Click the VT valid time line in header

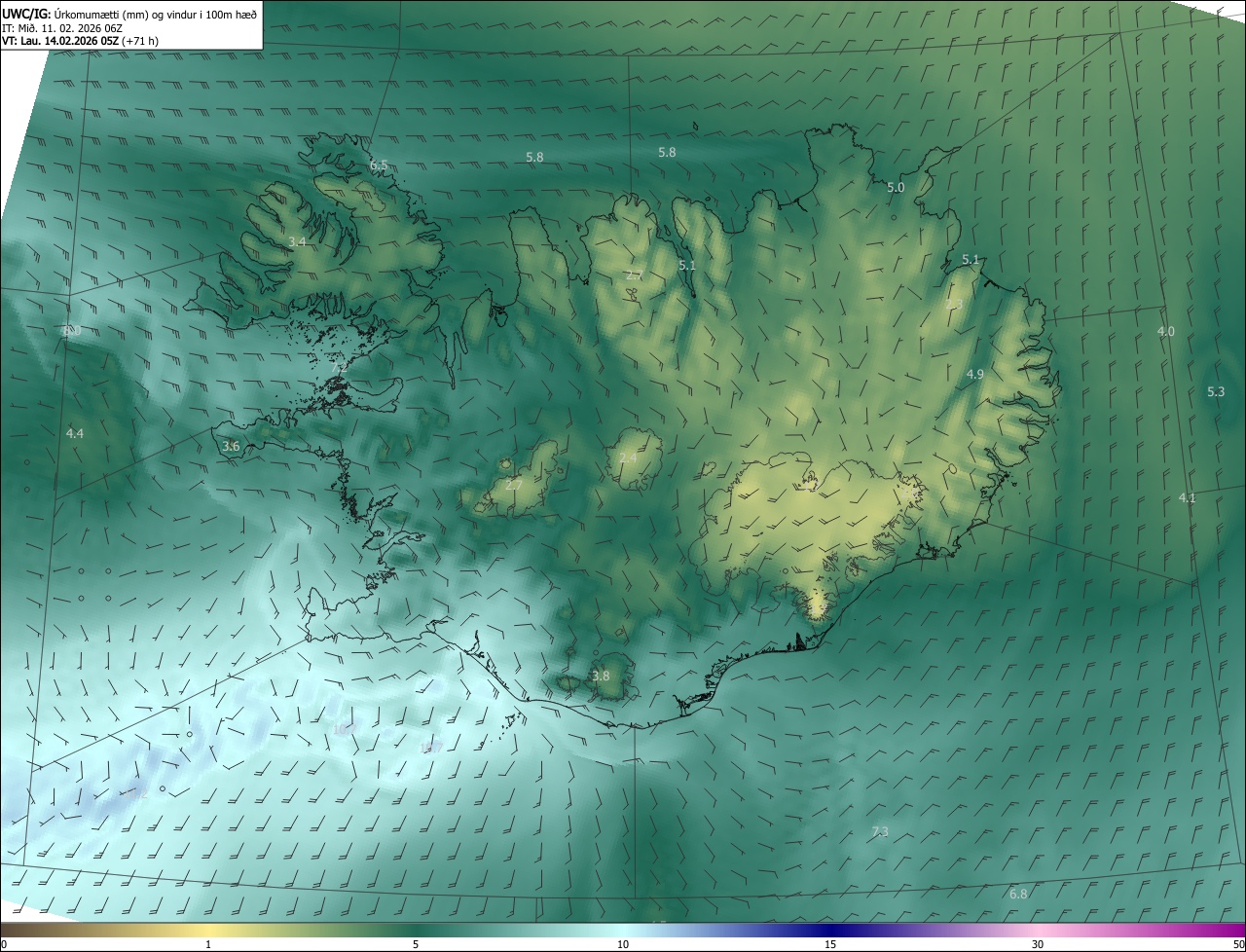tap(80, 41)
